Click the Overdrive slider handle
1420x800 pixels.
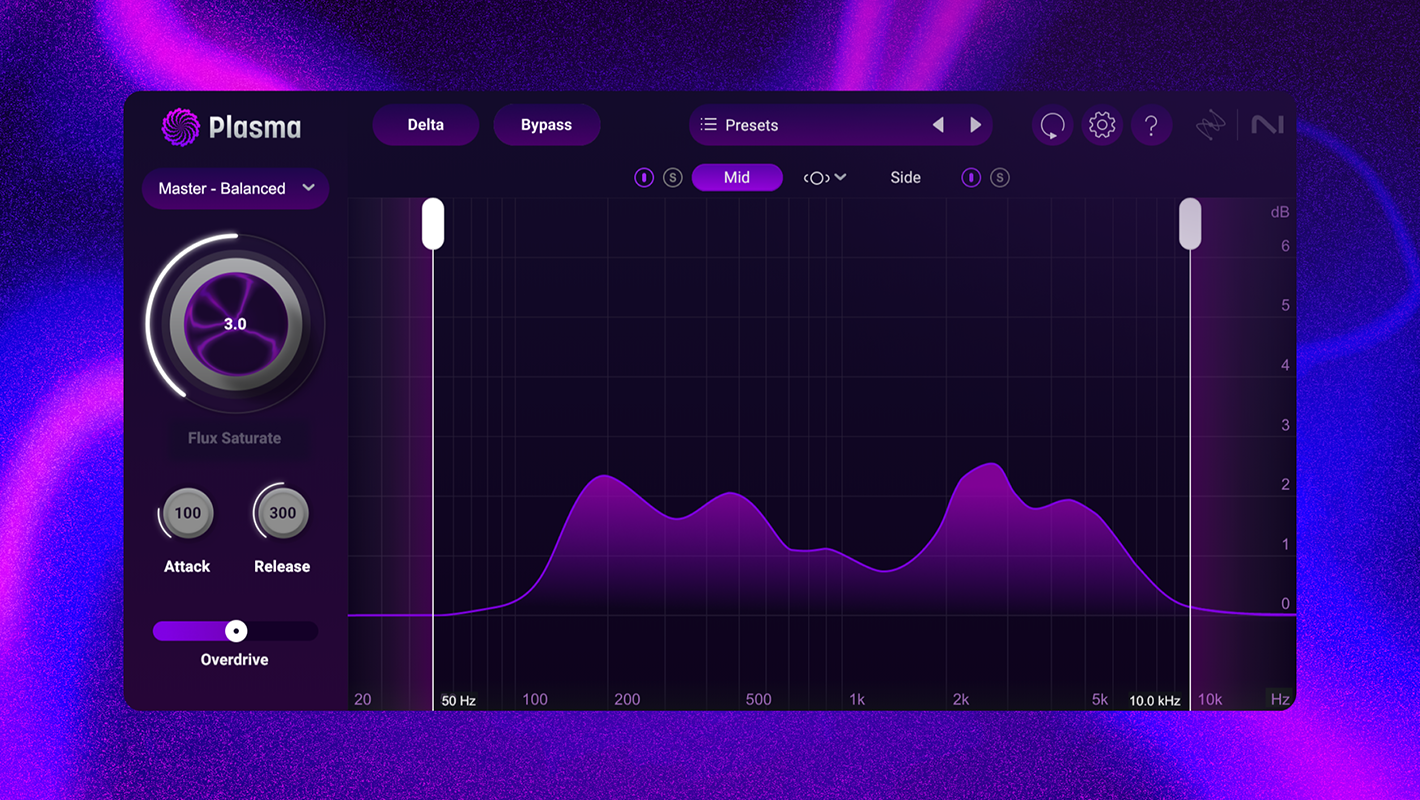coord(236,631)
